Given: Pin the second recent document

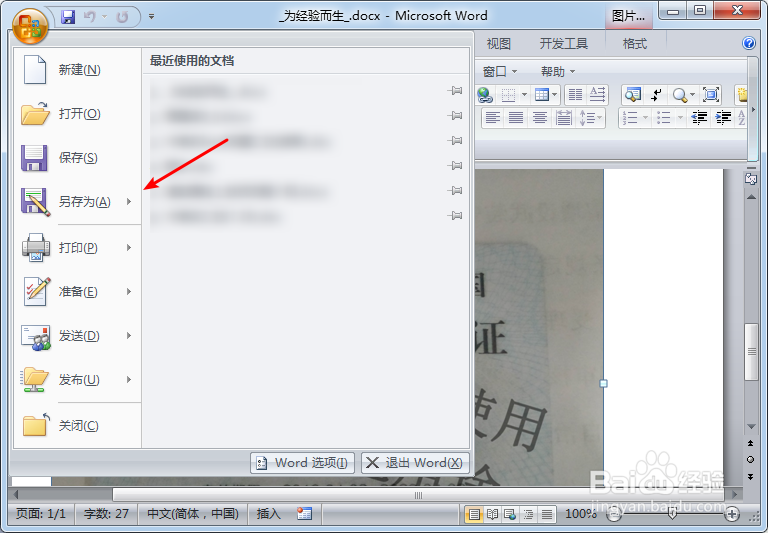Looking at the screenshot, I should [455, 116].
